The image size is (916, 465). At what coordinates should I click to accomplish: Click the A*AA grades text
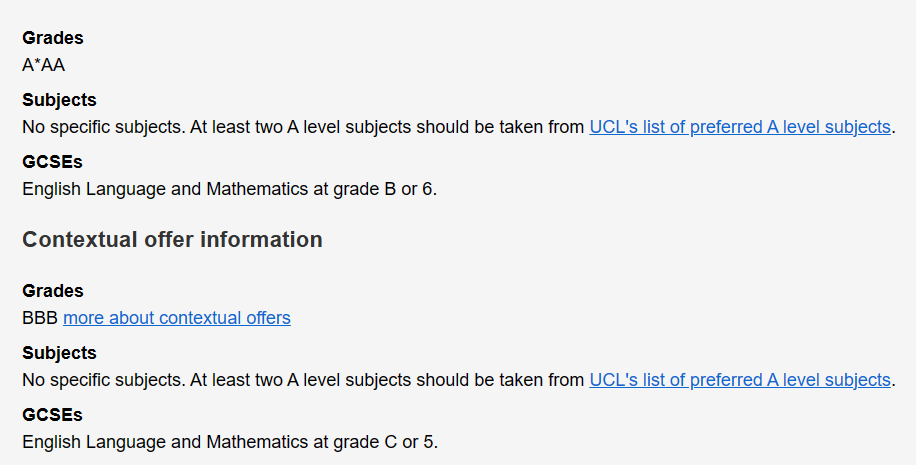pos(43,65)
